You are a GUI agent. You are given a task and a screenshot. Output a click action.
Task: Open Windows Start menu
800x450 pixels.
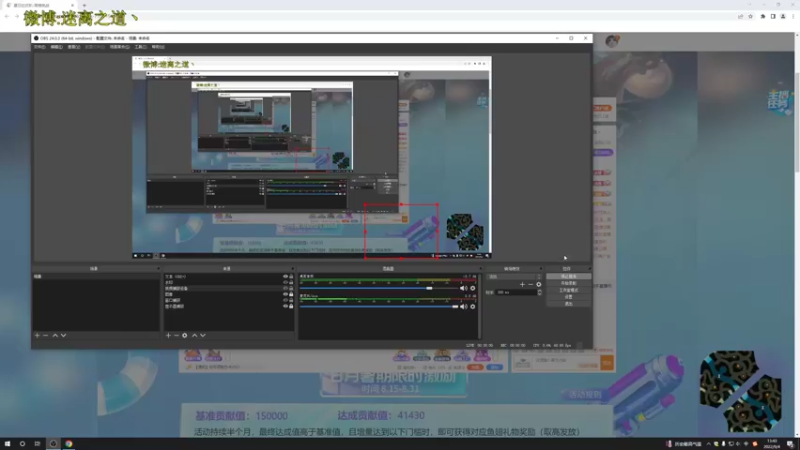click(7, 444)
